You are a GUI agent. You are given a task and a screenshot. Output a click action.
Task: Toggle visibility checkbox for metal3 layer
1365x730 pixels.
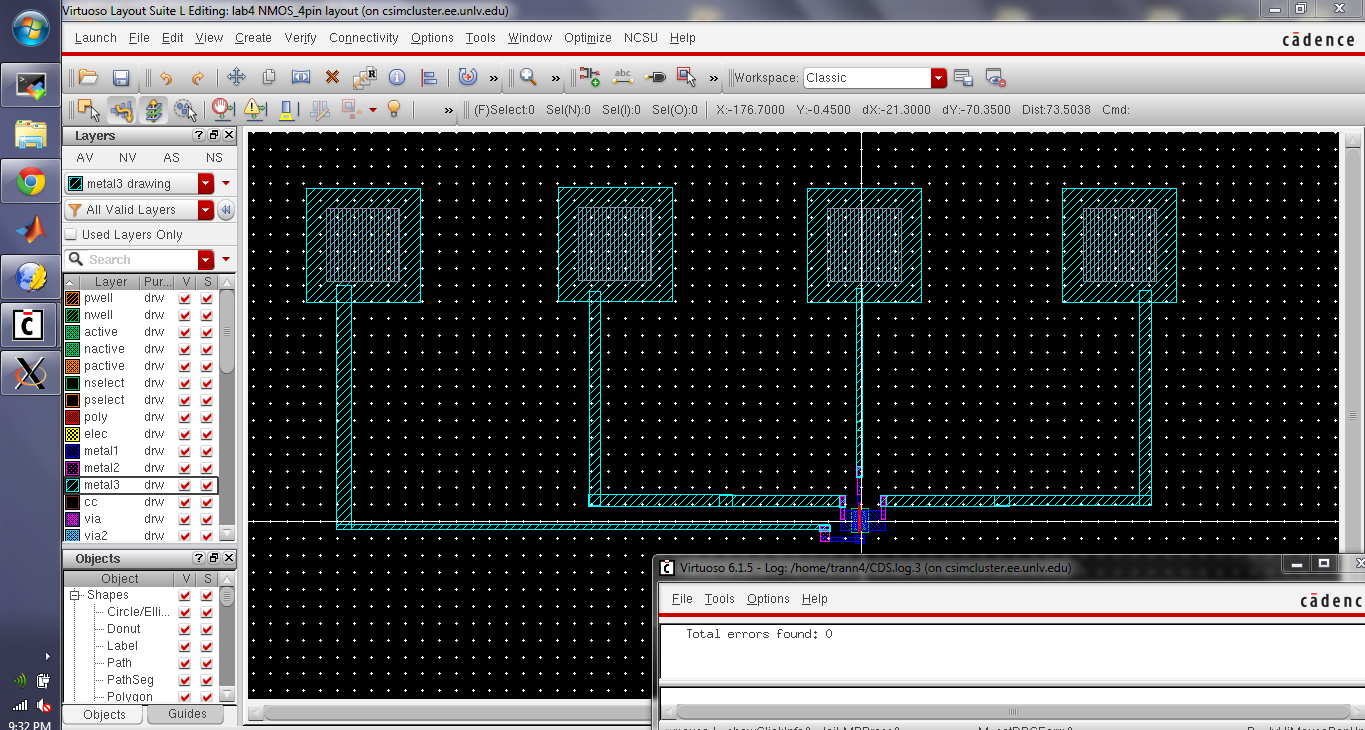pyautogui.click(x=185, y=485)
